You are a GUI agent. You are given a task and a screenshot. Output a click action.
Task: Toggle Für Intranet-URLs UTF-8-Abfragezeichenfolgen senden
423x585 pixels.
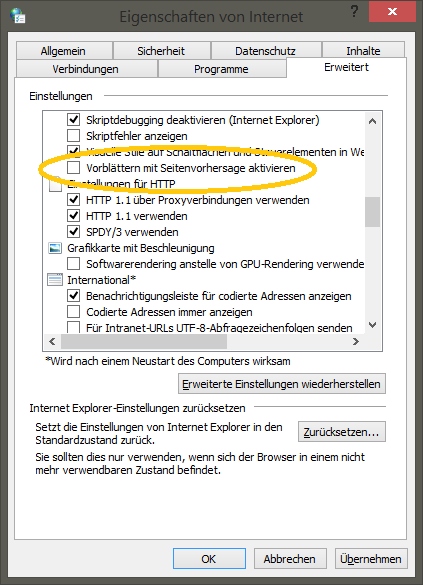(x=73, y=327)
